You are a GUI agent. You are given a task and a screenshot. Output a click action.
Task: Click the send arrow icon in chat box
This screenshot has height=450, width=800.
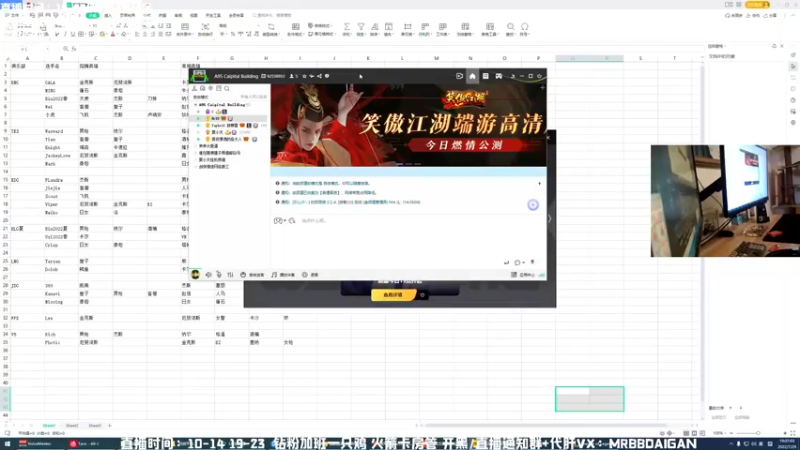click(506, 262)
